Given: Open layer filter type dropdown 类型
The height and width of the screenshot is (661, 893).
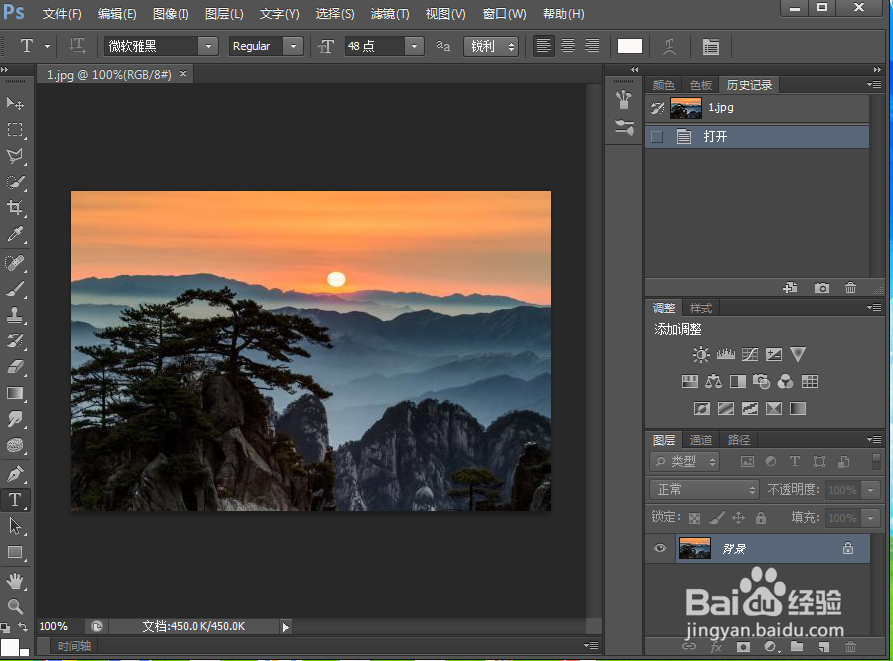Looking at the screenshot, I should [685, 461].
